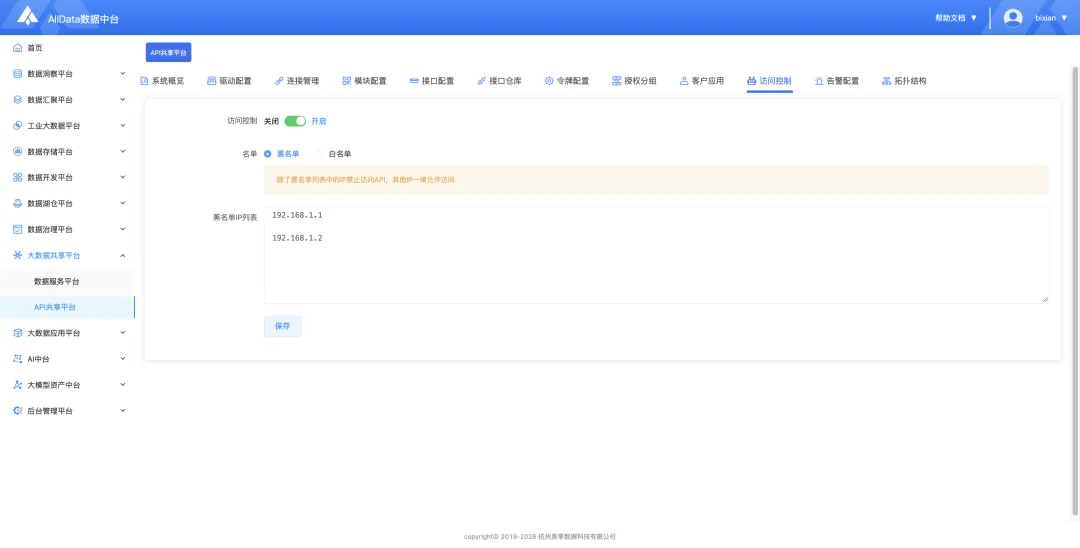This screenshot has height=548, width=1080.
Task: Collapse 大数据共享平台 with its chevron
Action: pos(123,255)
